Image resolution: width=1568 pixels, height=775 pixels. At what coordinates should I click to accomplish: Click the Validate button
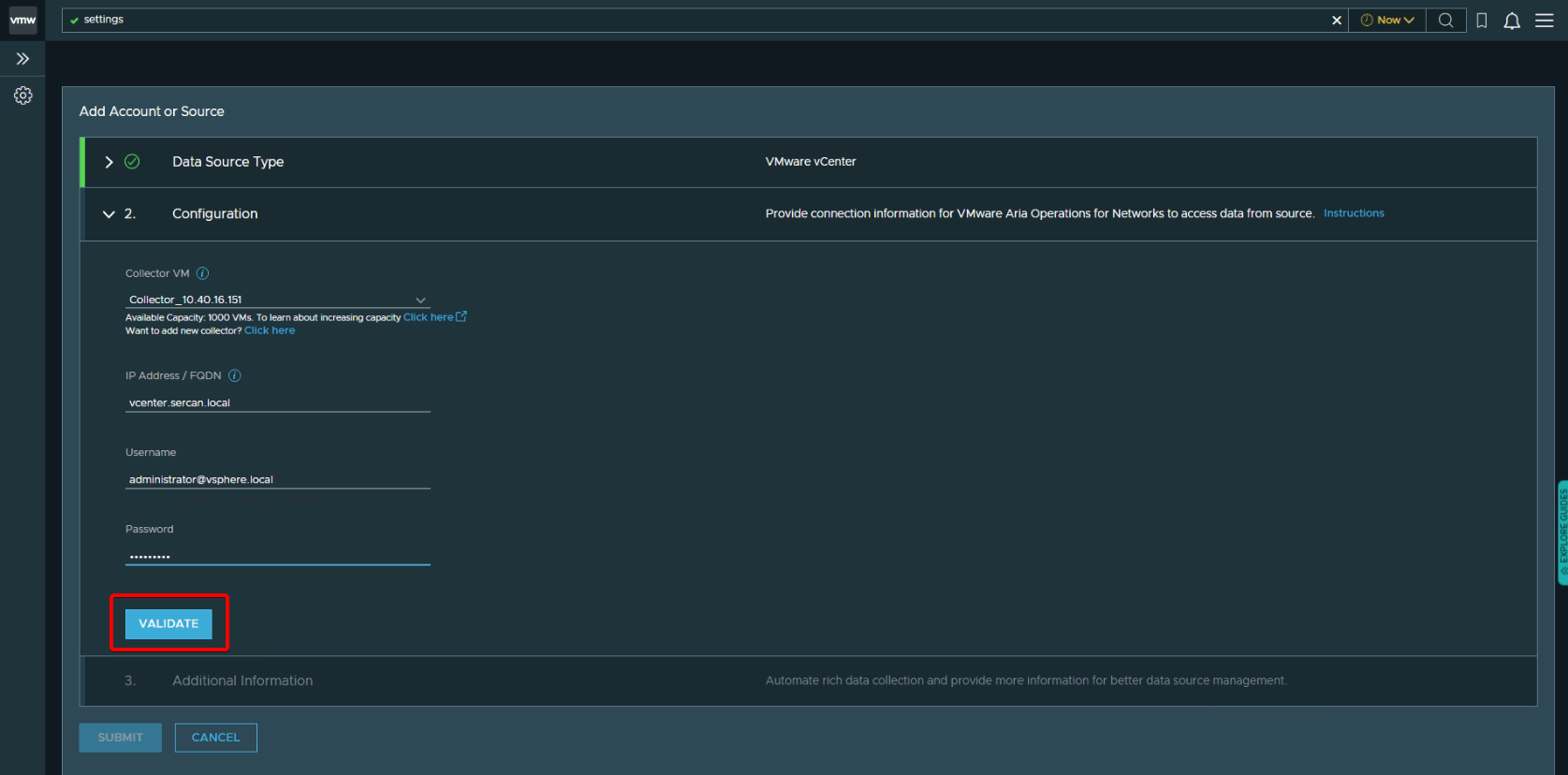pos(169,623)
